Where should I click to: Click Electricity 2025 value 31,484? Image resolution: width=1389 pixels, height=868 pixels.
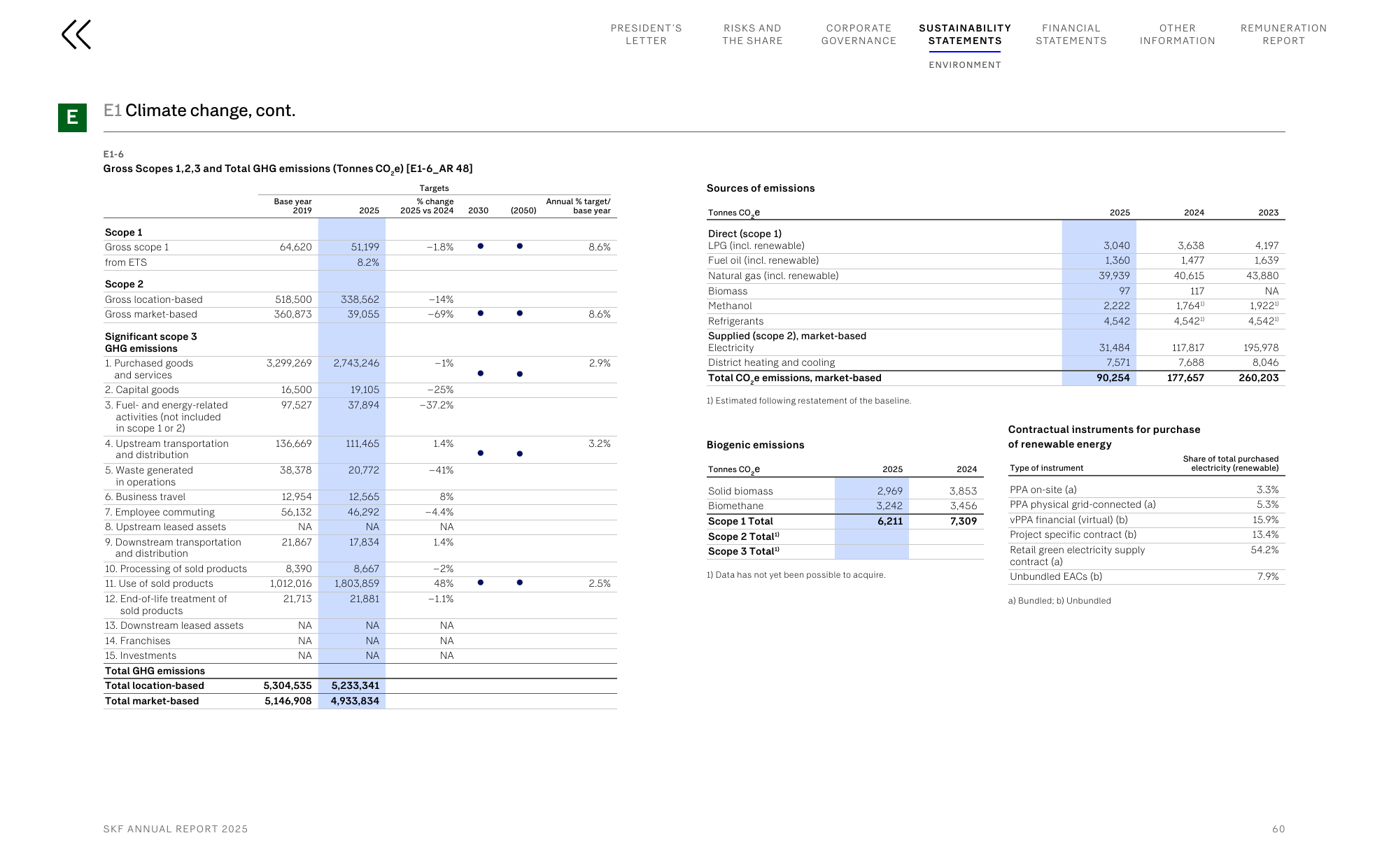[x=1114, y=348]
